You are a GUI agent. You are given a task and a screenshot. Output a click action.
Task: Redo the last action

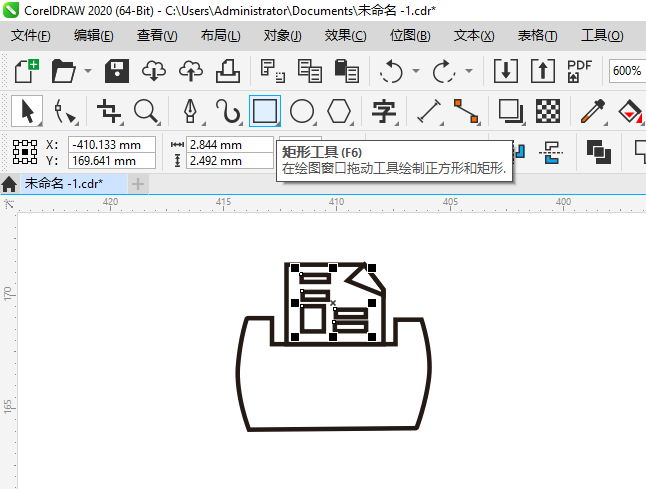(x=444, y=71)
